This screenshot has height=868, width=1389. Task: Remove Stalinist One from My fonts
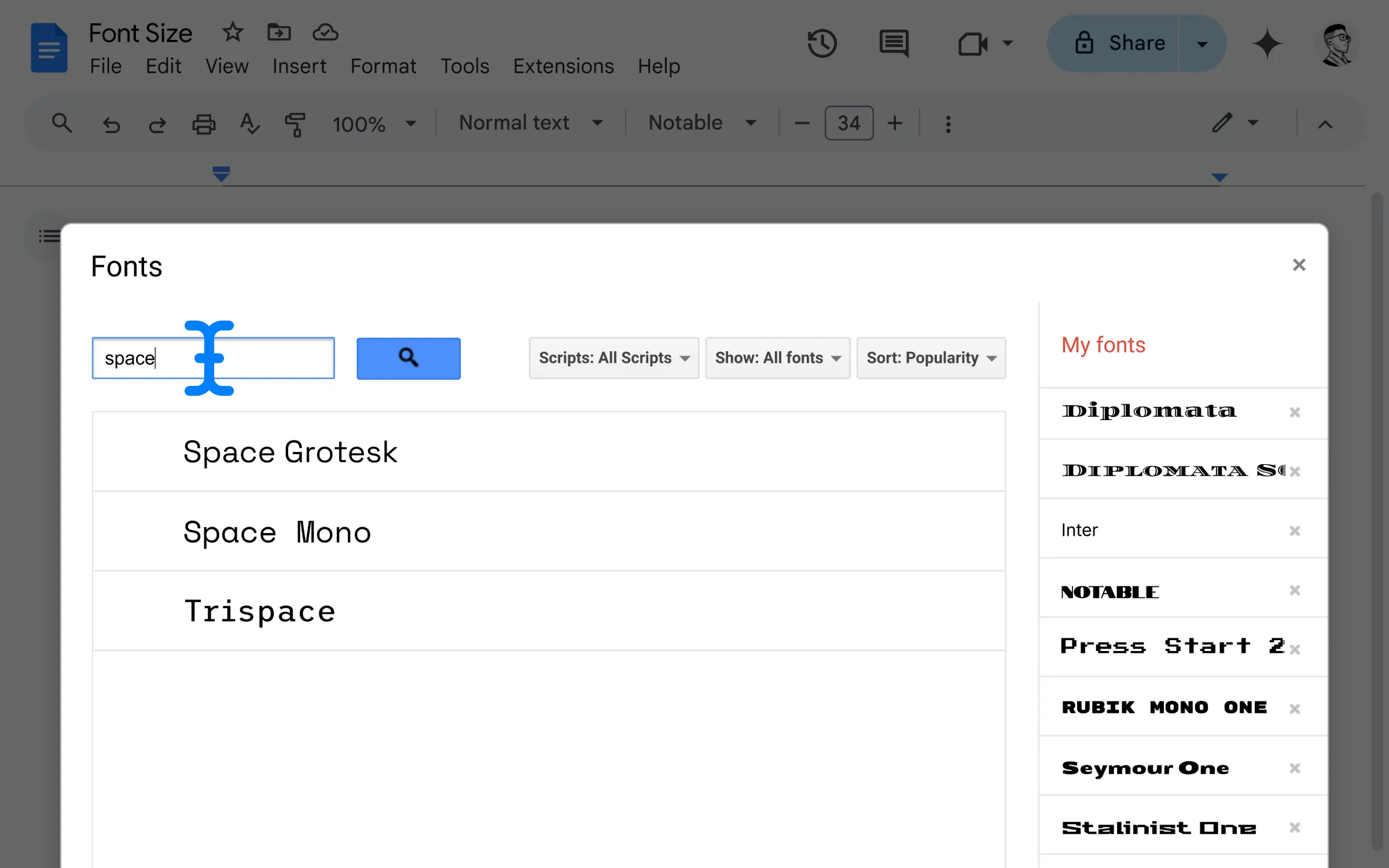point(1295,827)
